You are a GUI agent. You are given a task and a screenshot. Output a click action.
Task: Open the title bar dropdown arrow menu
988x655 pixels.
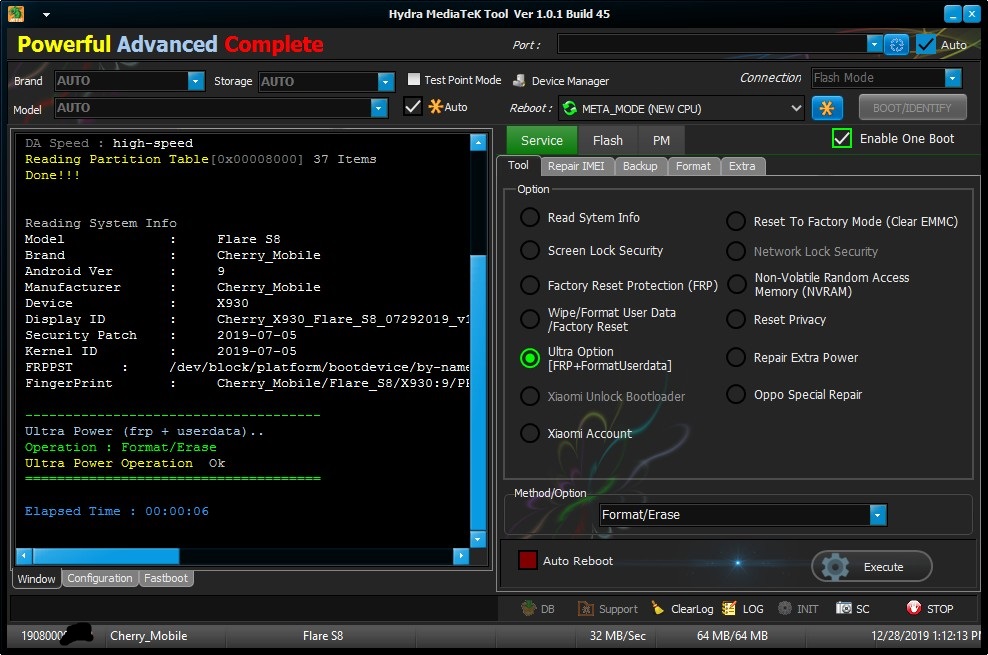[46, 14]
